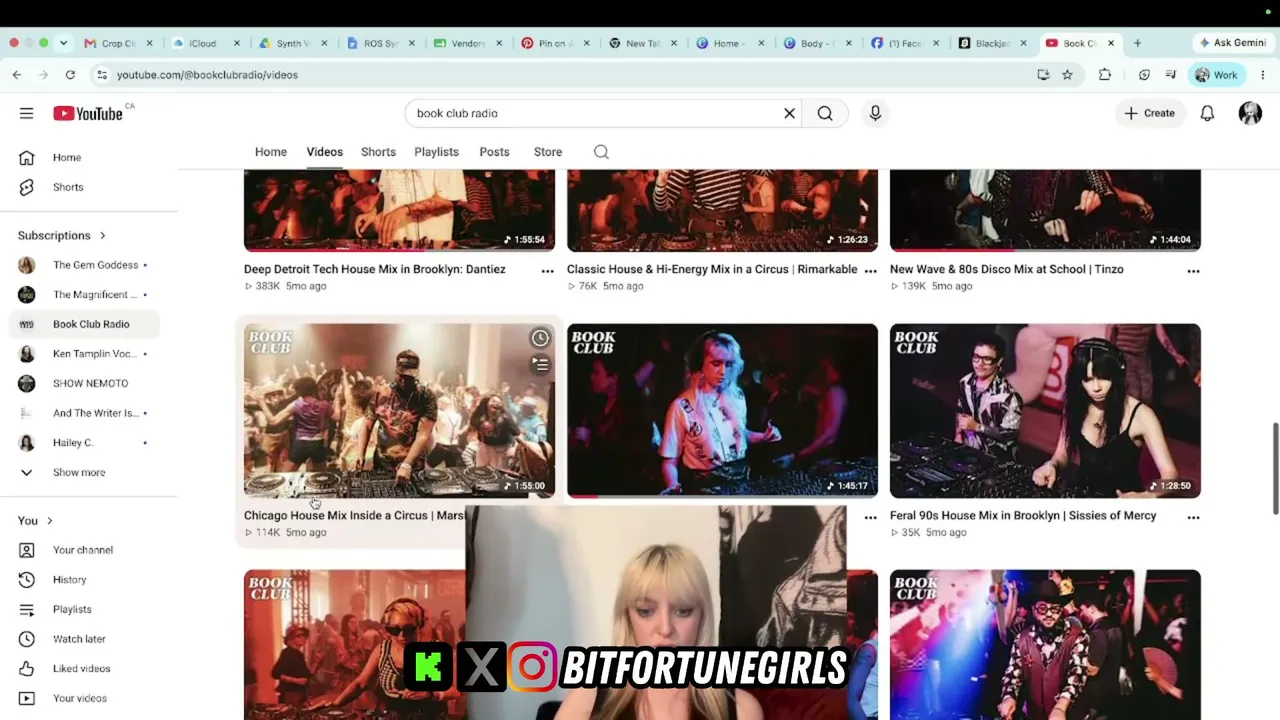Click the Create button
The image size is (1280, 720).
coord(1149,113)
